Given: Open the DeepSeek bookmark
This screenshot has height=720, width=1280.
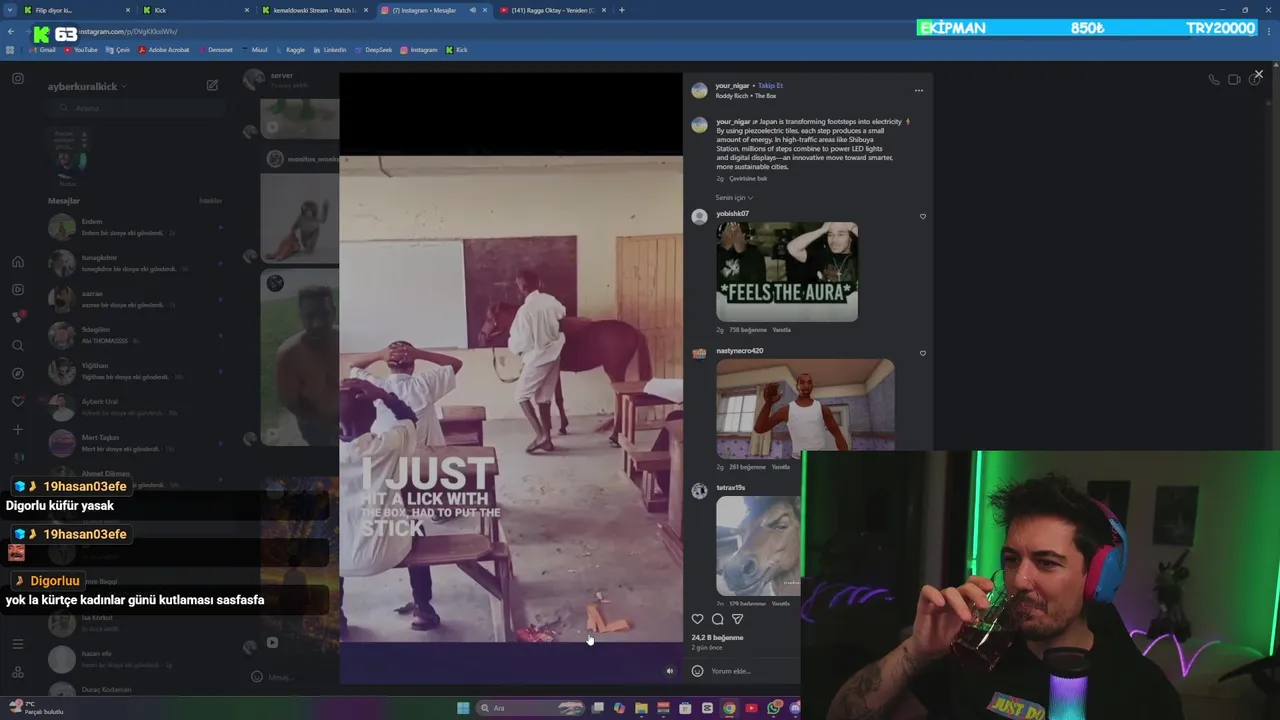Looking at the screenshot, I should click(373, 49).
